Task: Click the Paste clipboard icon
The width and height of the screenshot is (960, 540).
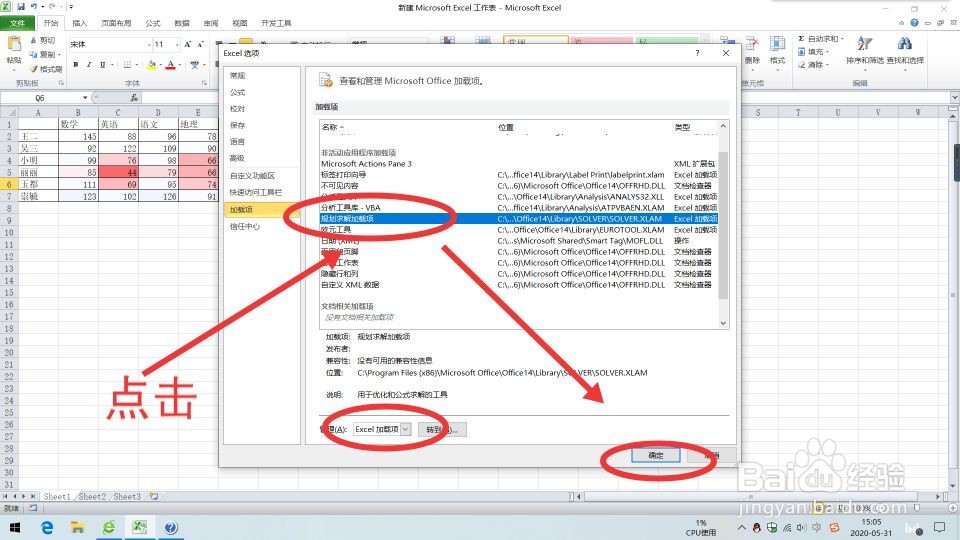Action: [x=13, y=44]
